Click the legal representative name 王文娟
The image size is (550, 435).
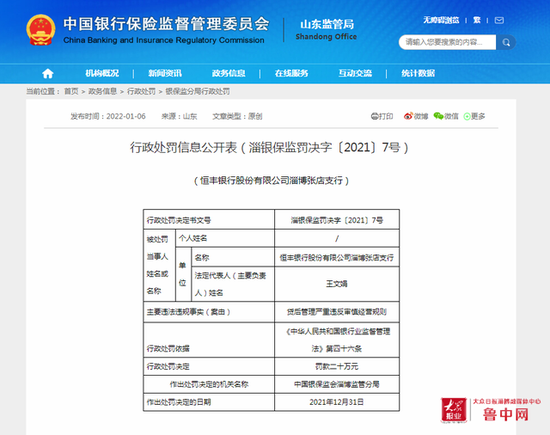(x=337, y=284)
